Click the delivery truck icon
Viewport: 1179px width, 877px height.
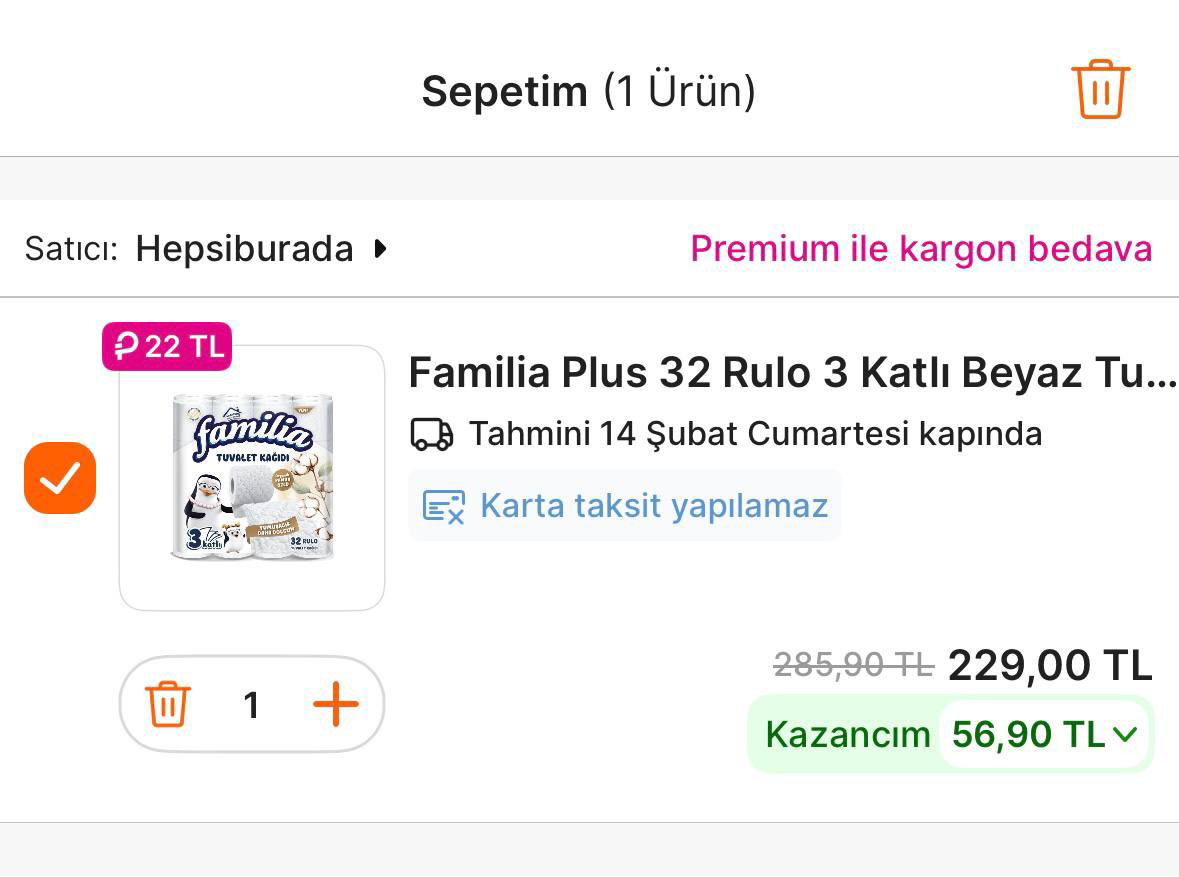(432, 435)
